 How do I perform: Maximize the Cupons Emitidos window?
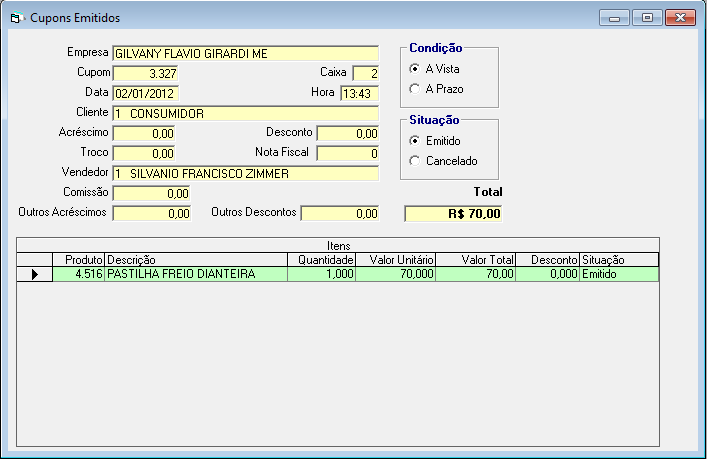click(x=648, y=17)
